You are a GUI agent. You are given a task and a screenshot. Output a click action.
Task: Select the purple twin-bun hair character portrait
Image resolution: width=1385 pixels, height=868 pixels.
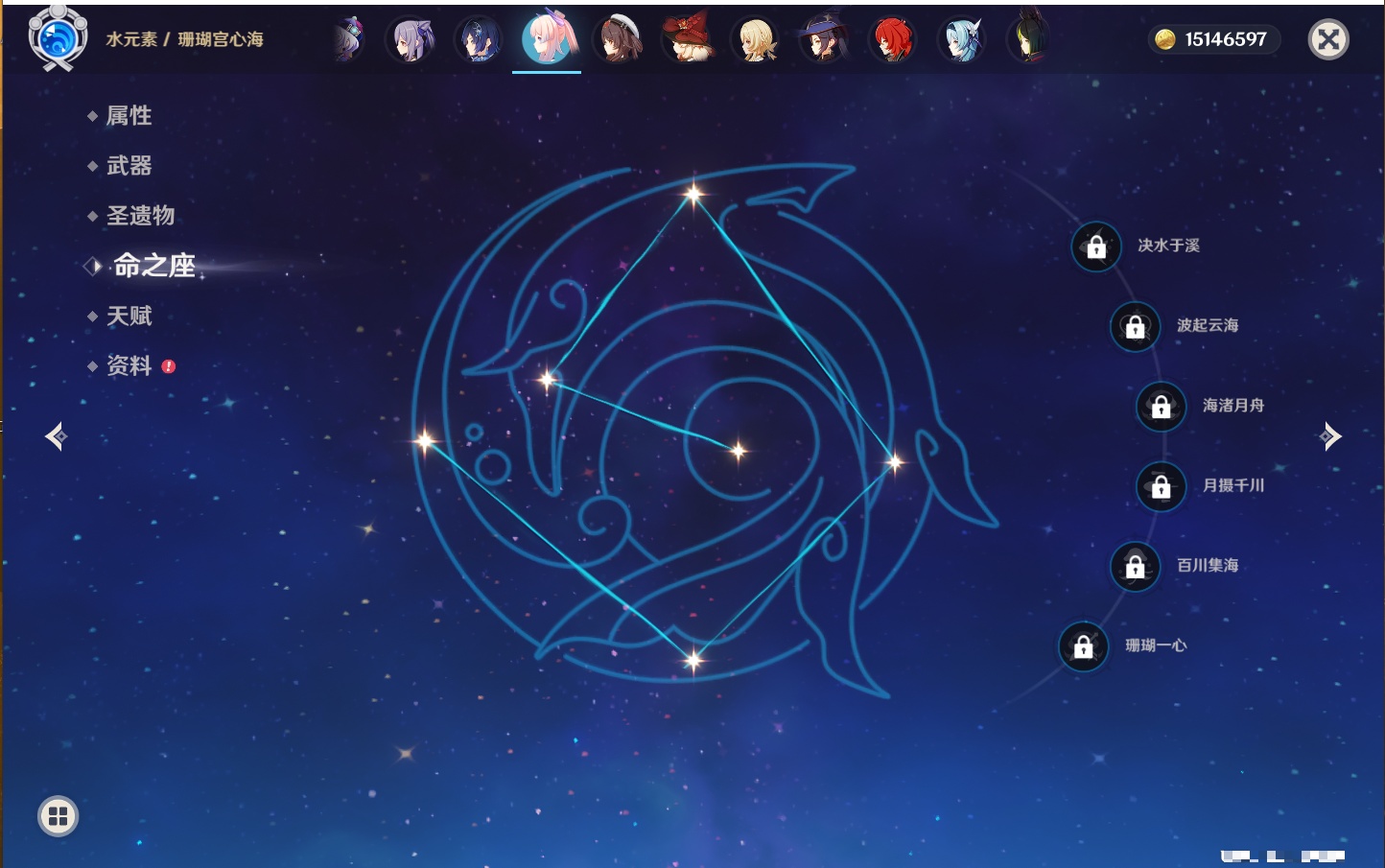click(411, 40)
